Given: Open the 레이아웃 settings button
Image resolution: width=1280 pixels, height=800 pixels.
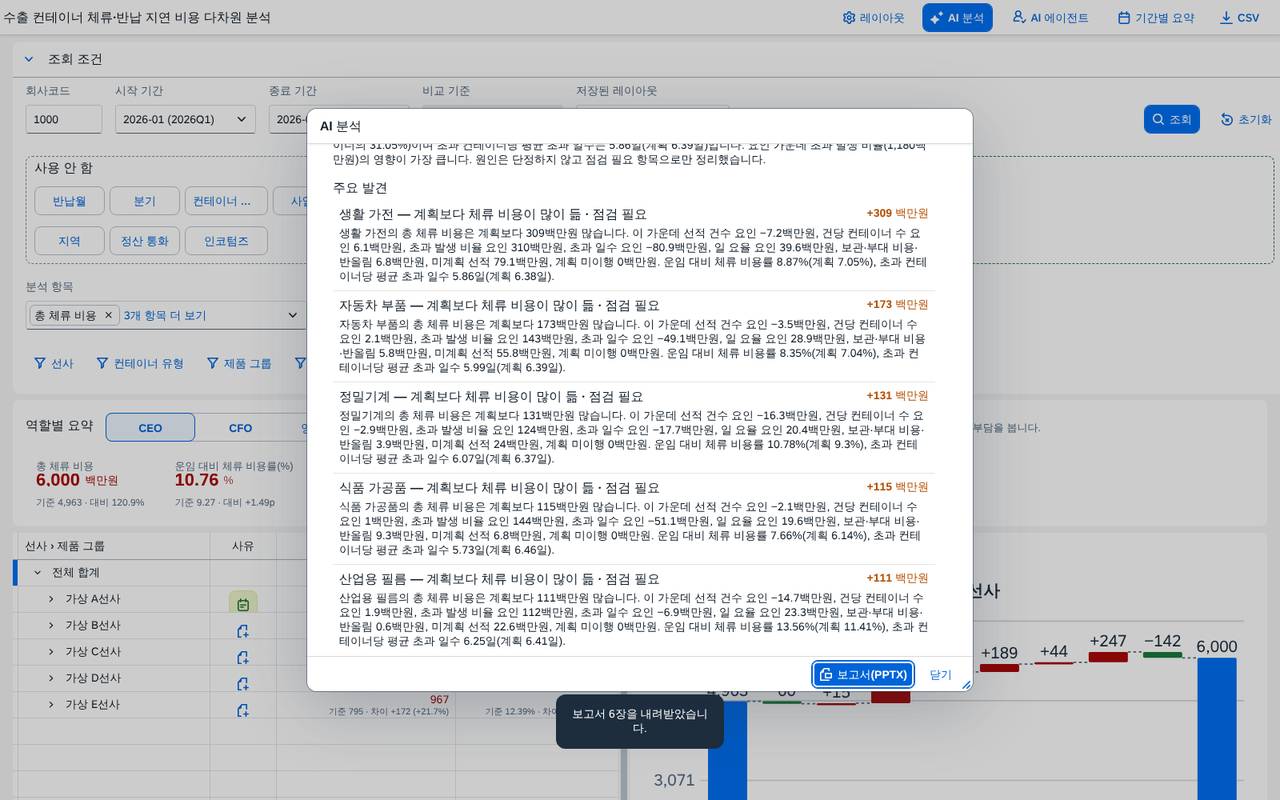Looking at the screenshot, I should 873,18.
